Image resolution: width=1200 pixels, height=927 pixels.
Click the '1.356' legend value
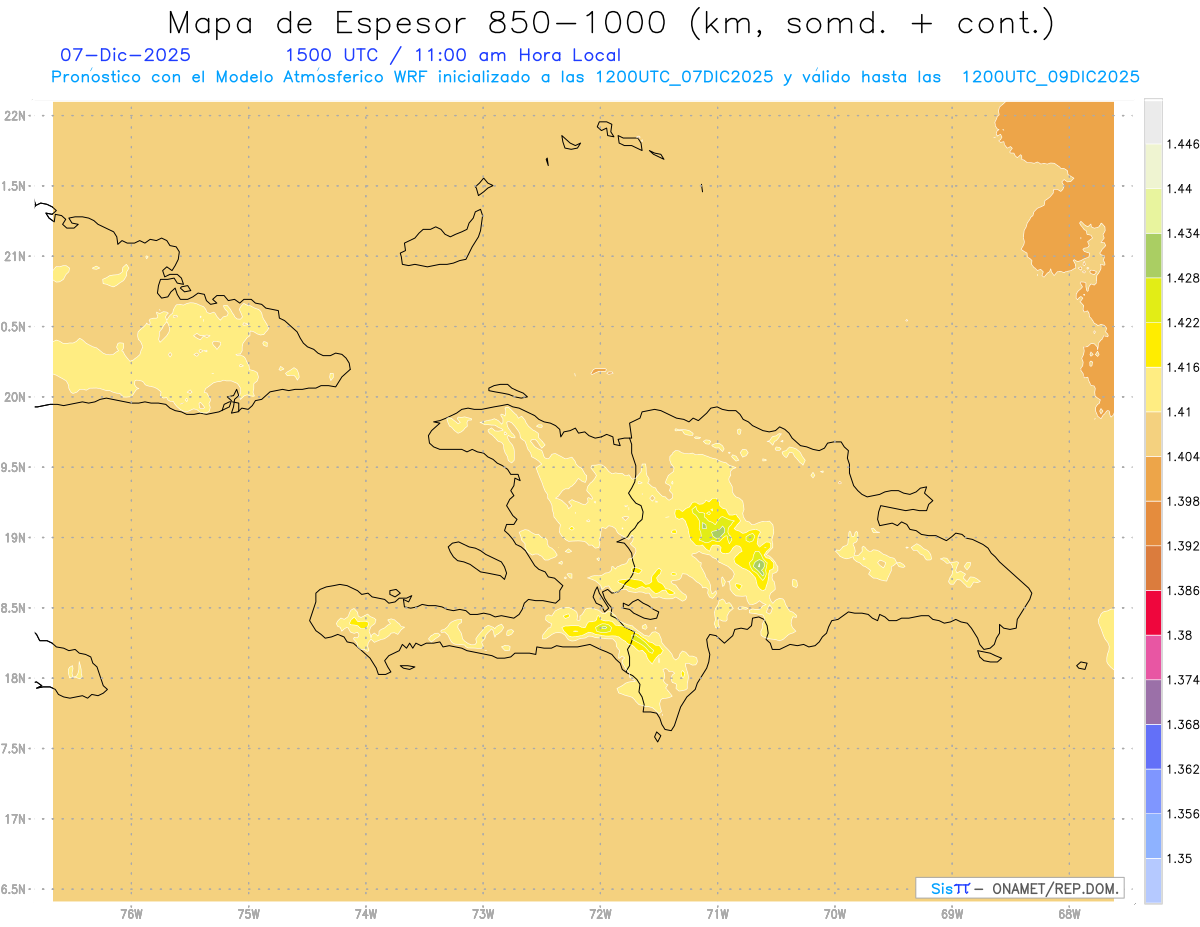1183,814
